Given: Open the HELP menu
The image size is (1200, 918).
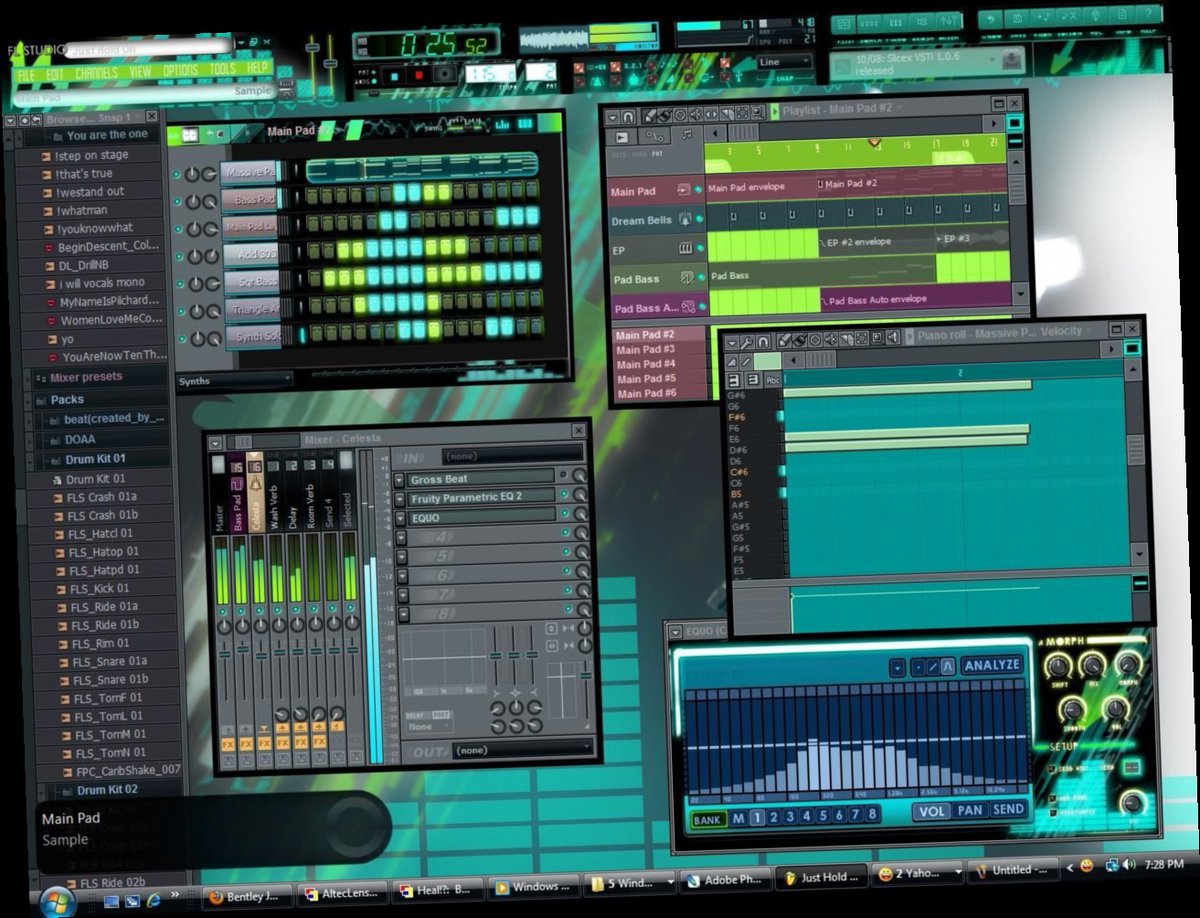Looking at the screenshot, I should tap(259, 69).
